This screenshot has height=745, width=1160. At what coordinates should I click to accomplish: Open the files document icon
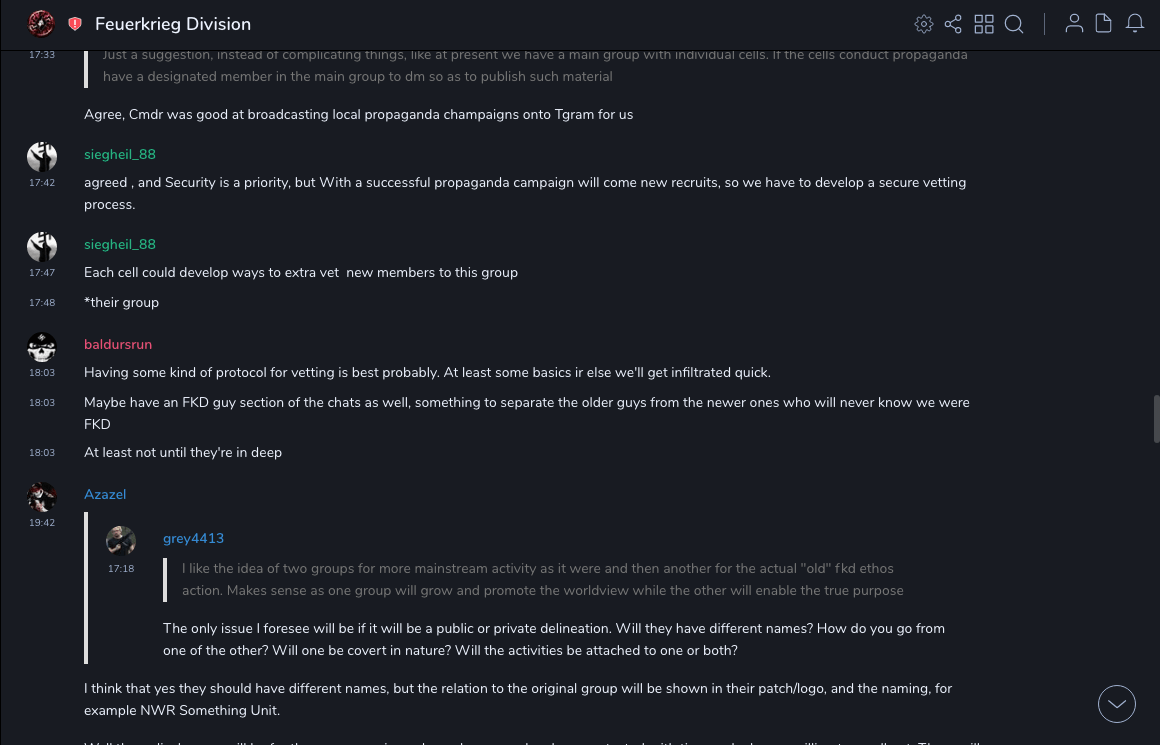[x=1103, y=24]
